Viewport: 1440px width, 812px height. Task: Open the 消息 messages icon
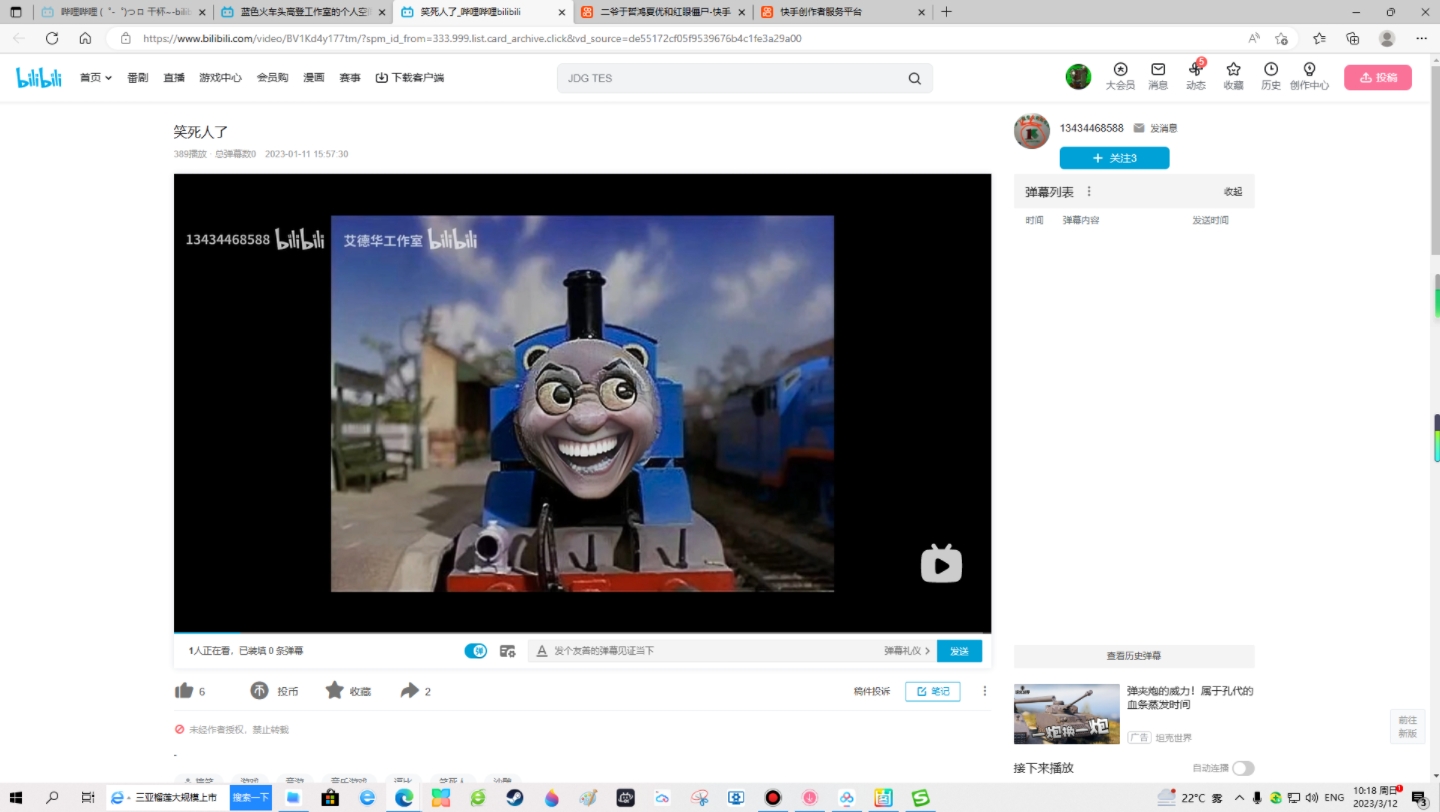pos(1158,76)
